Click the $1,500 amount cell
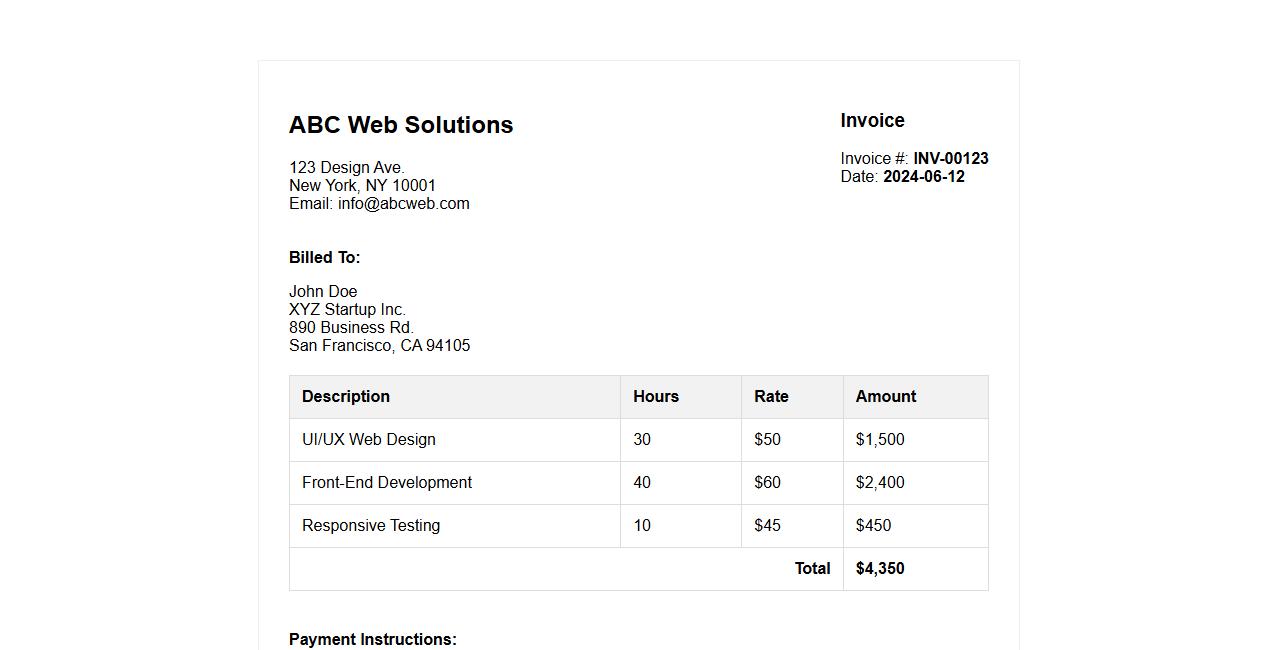This screenshot has height=650, width=1278. coord(880,440)
